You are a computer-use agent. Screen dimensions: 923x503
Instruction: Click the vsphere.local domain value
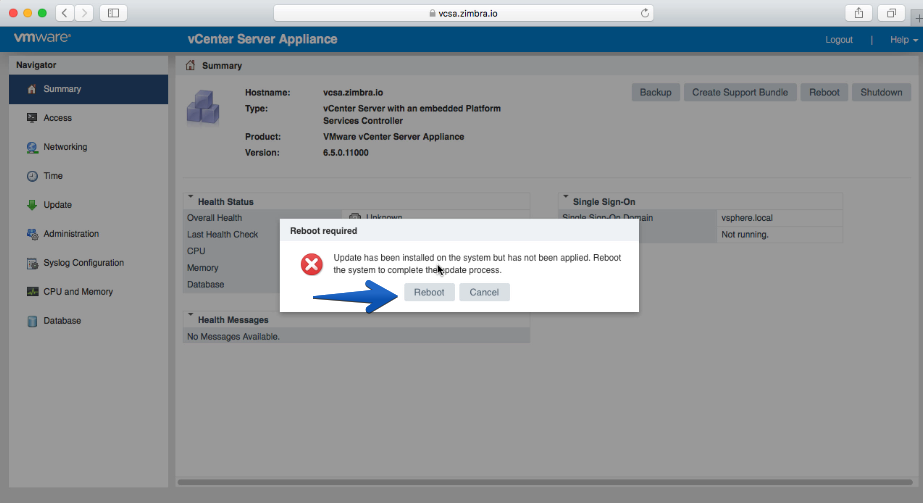[x=747, y=218]
